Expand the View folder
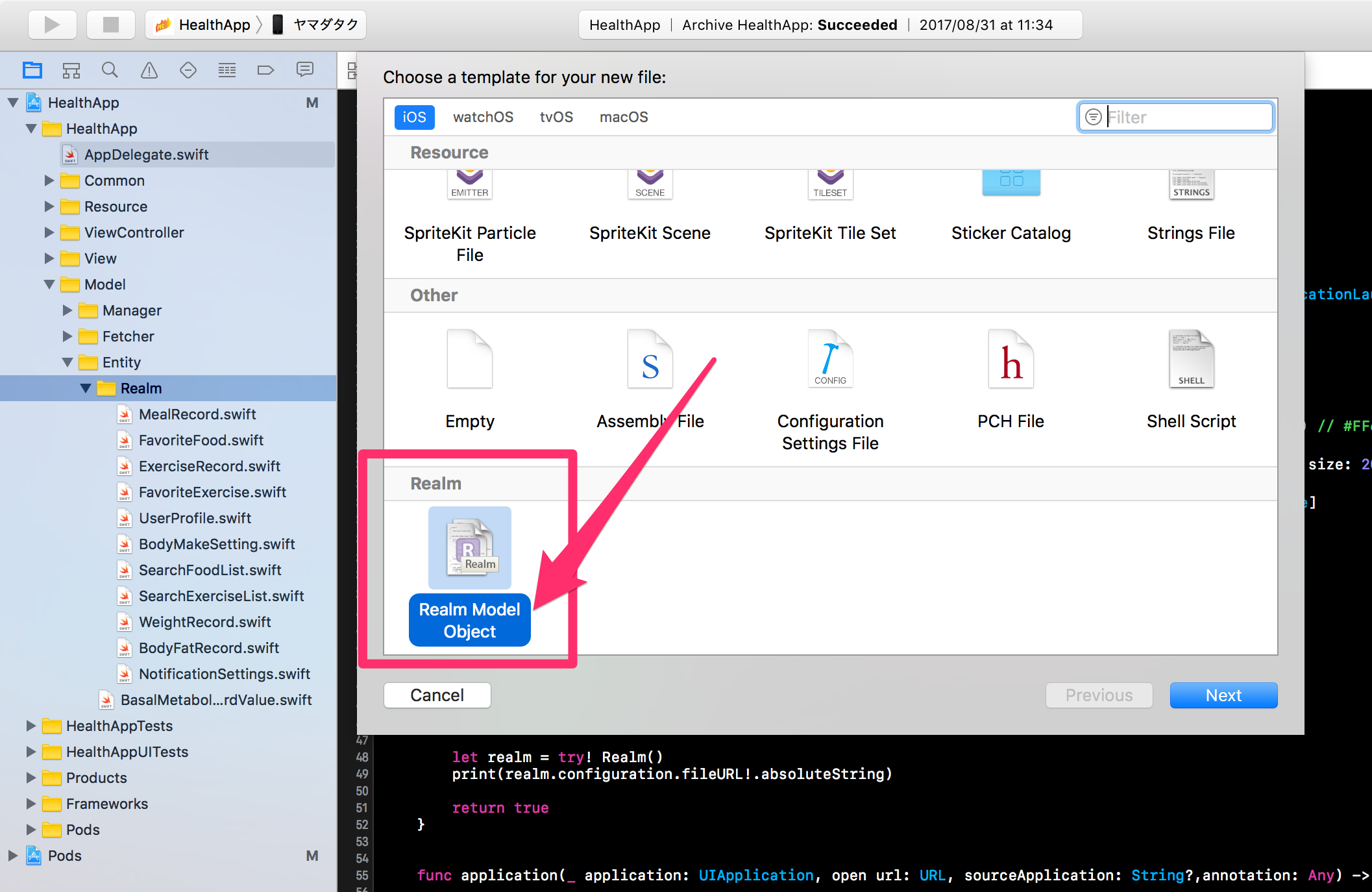This screenshot has width=1372, height=892. (49, 258)
